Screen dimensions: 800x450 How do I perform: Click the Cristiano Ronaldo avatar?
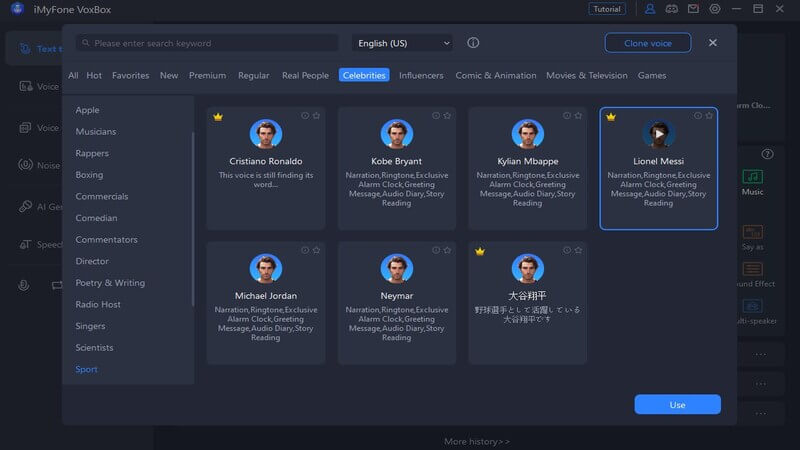[x=266, y=134]
